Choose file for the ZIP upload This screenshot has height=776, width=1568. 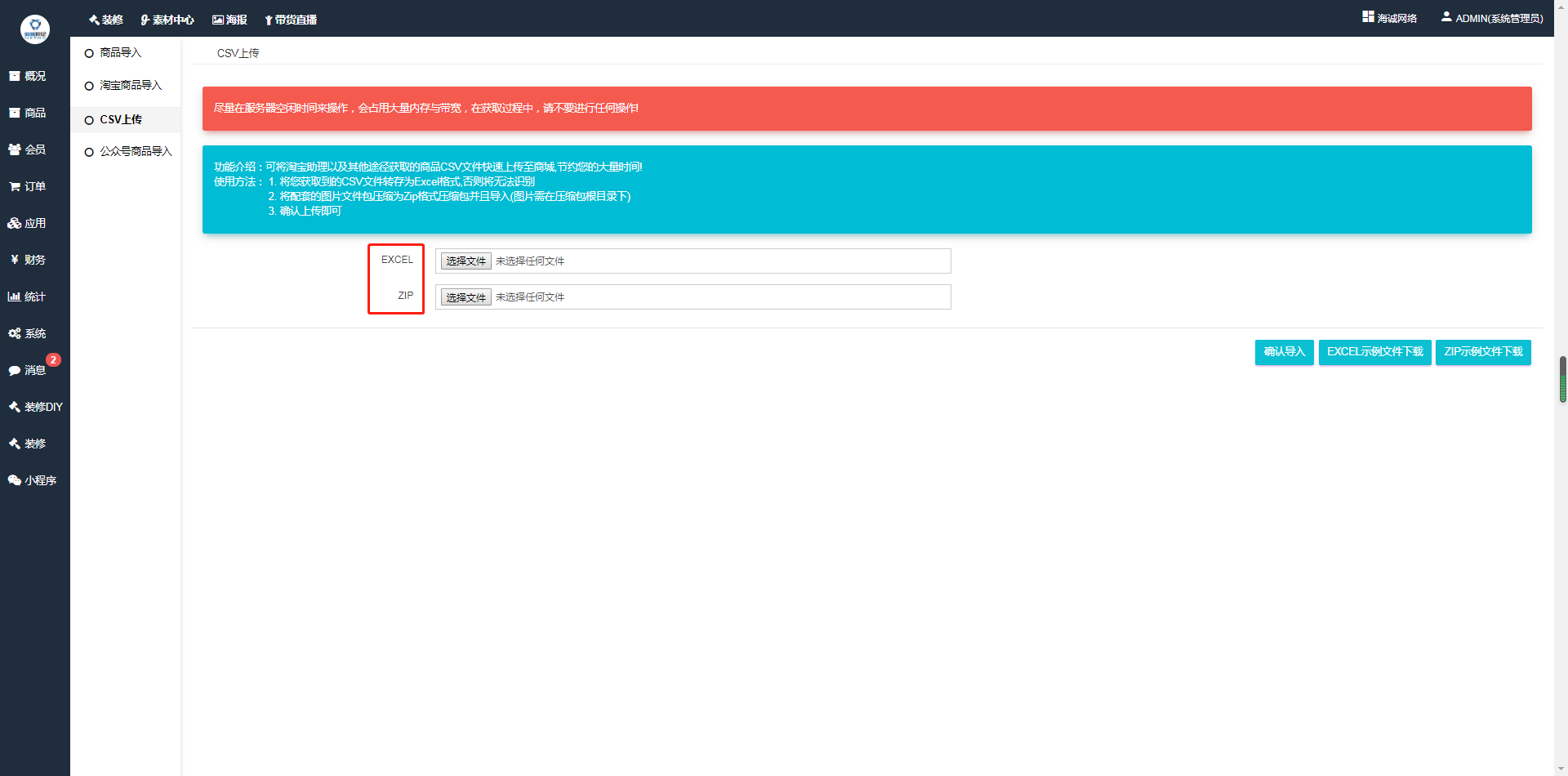point(466,297)
